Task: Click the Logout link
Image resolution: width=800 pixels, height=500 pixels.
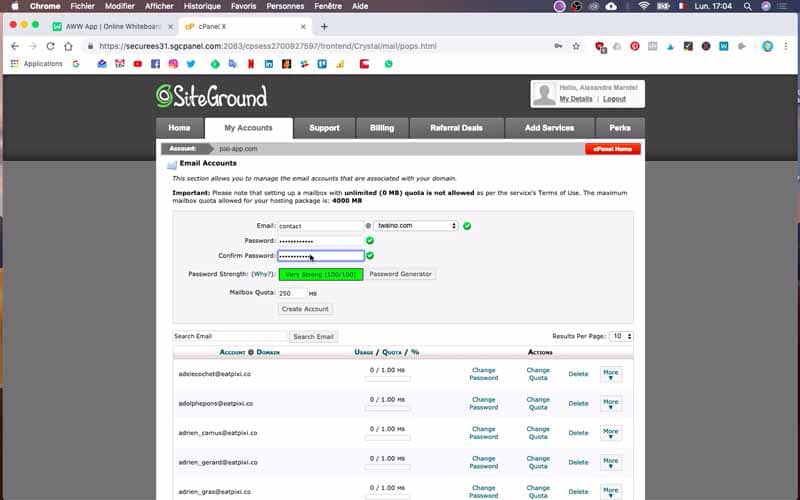Action: (614, 99)
